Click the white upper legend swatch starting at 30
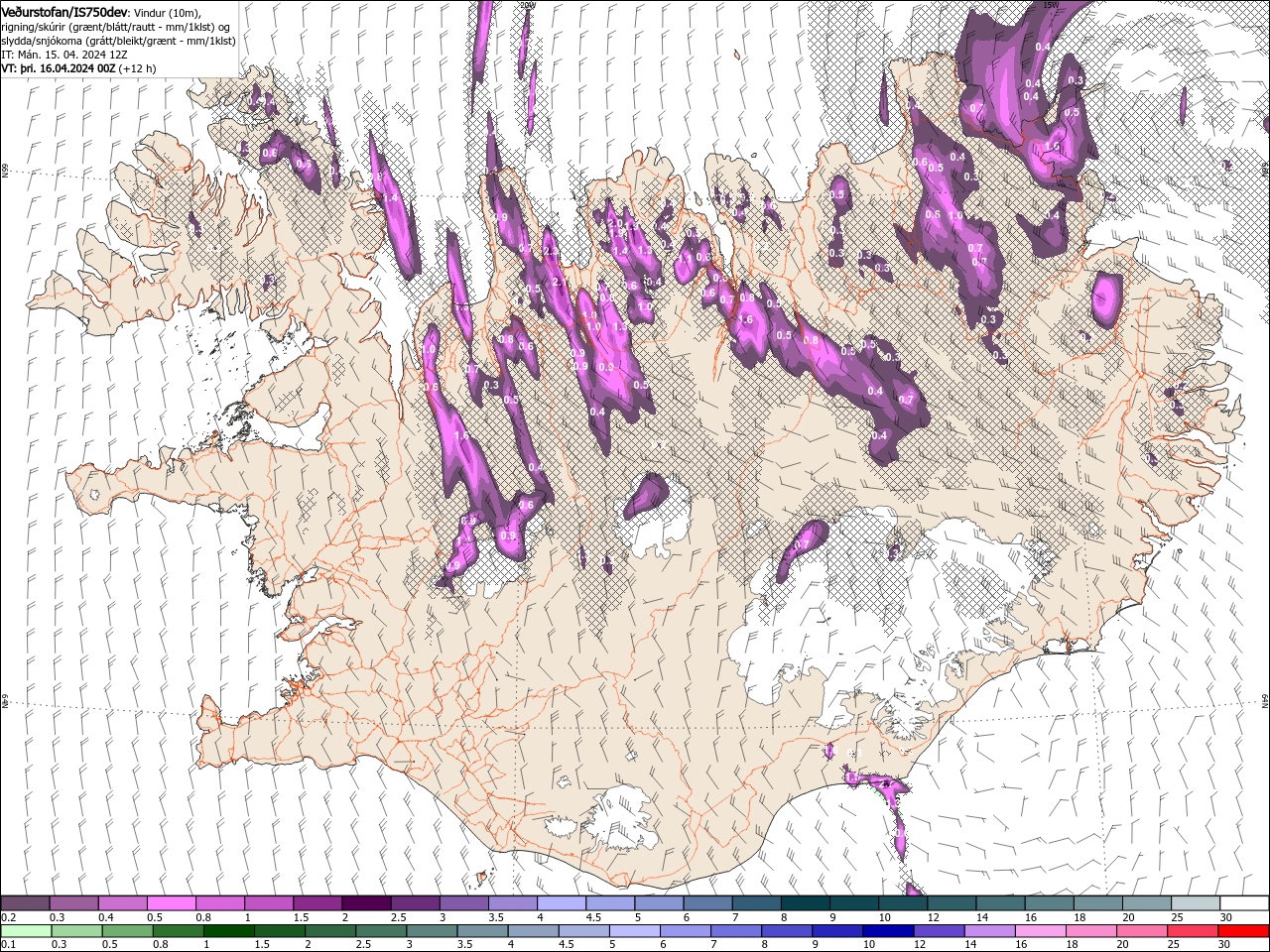The width and height of the screenshot is (1270, 952). [x=1244, y=903]
